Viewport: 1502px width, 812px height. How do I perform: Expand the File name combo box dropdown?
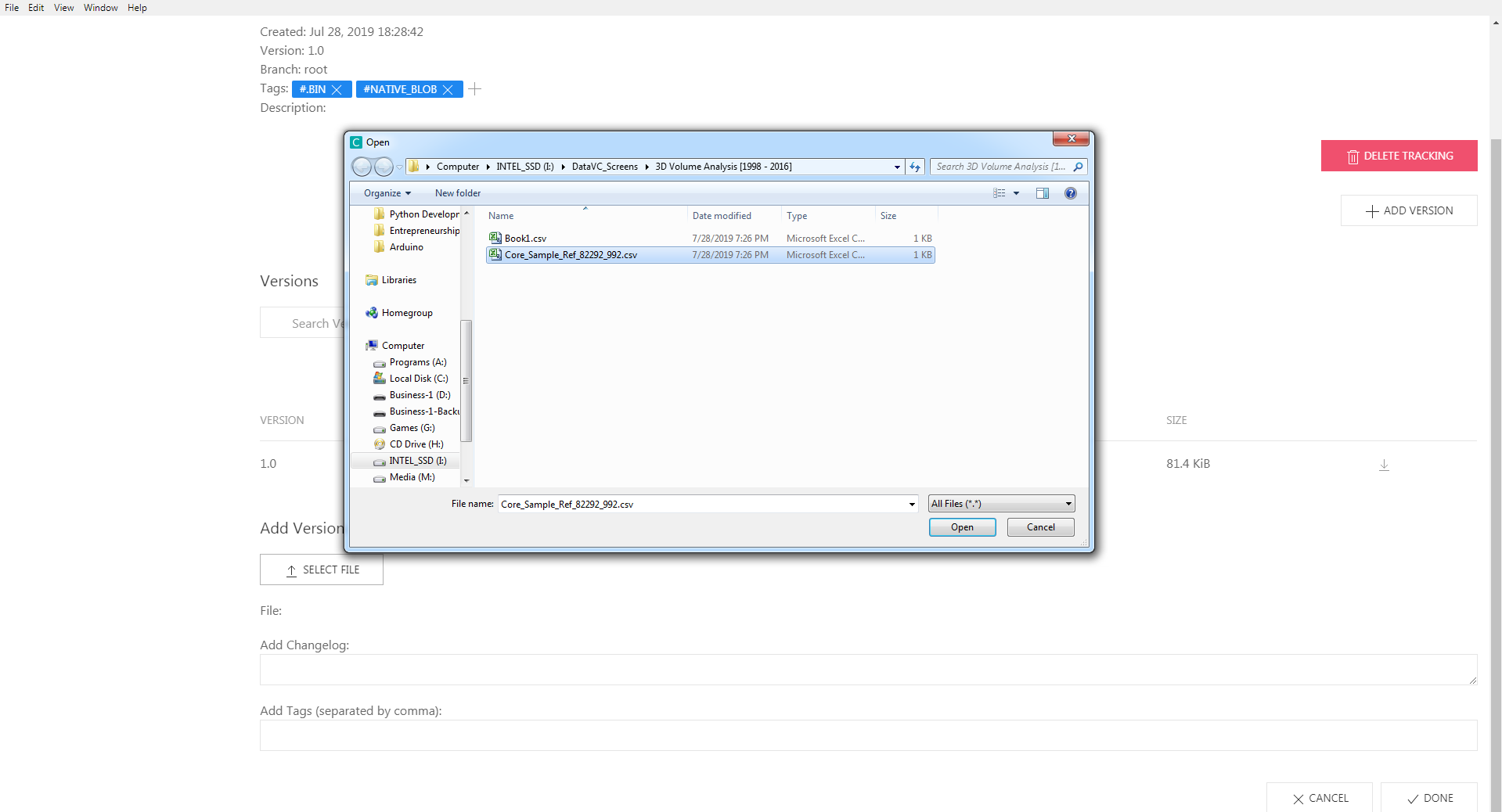912,504
